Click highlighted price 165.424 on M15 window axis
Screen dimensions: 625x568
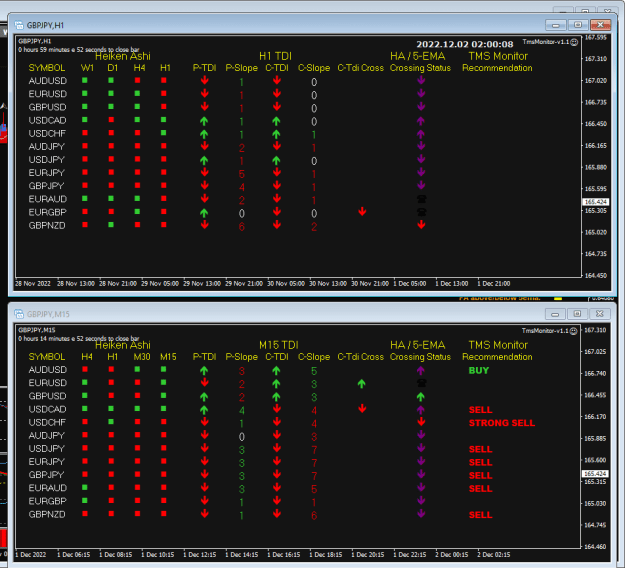[596, 474]
